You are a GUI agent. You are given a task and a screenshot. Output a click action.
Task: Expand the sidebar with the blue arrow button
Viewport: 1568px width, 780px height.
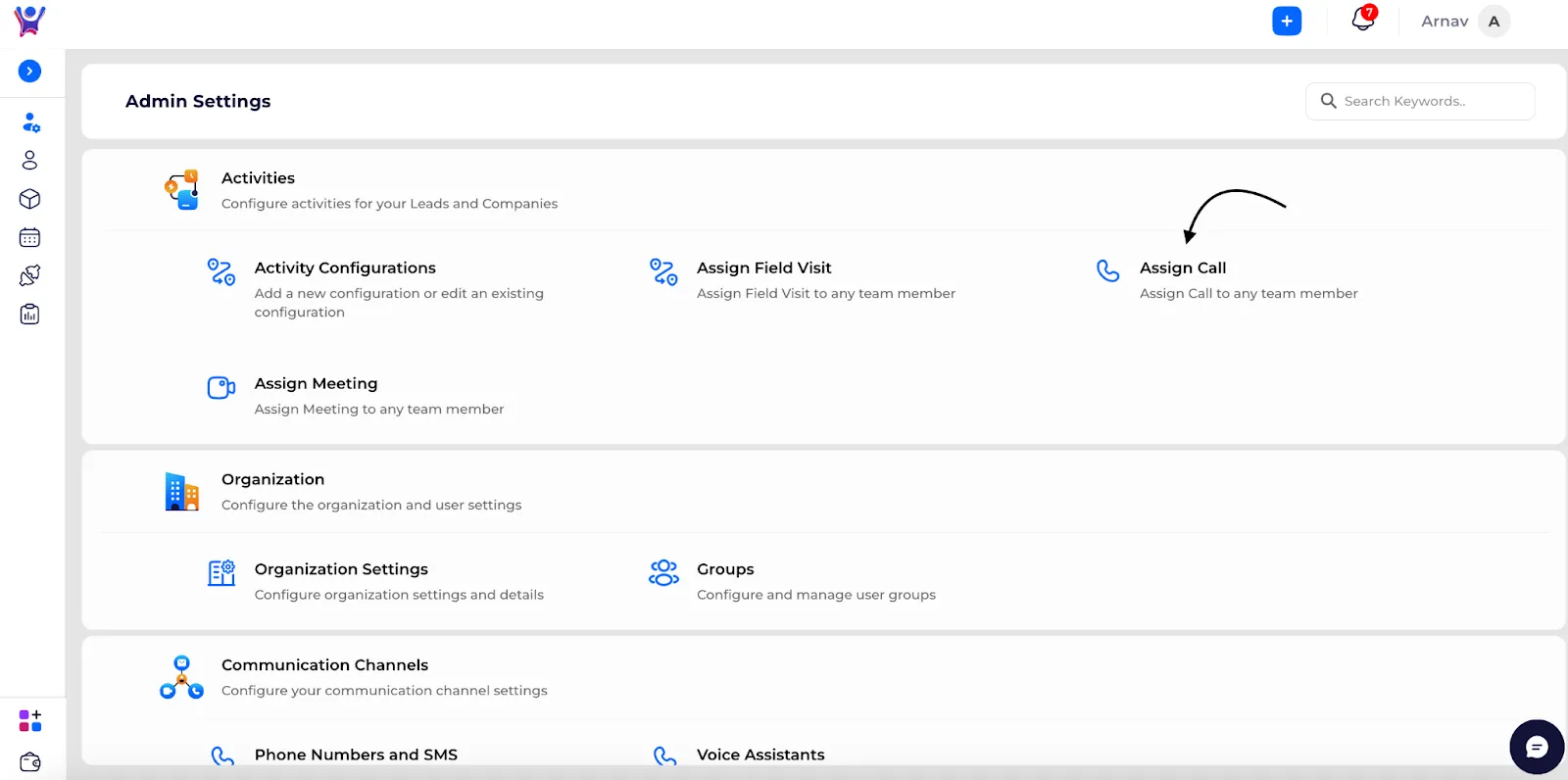tap(30, 71)
